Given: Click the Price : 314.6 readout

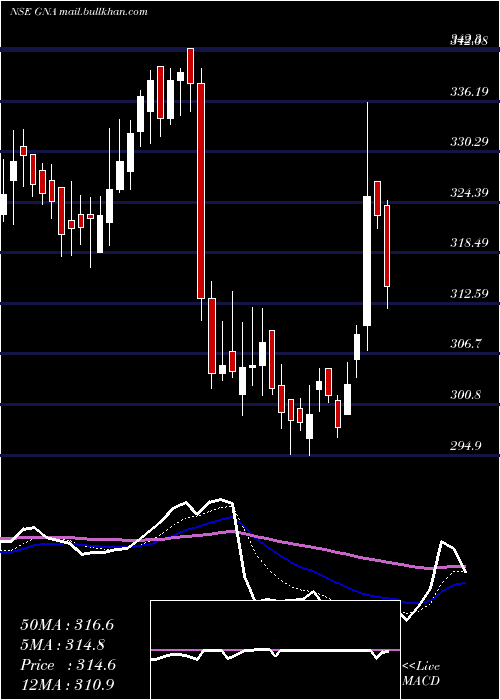Looking at the screenshot, I should (68, 665).
